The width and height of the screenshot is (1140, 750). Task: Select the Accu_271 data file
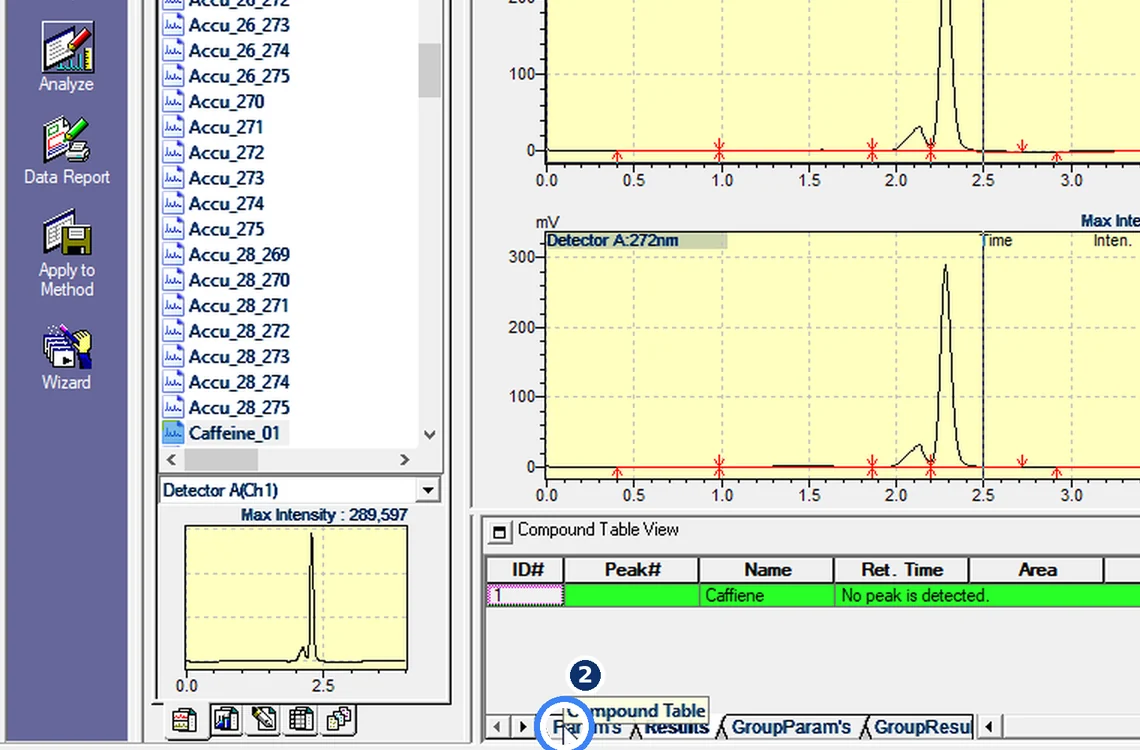[x=226, y=127]
